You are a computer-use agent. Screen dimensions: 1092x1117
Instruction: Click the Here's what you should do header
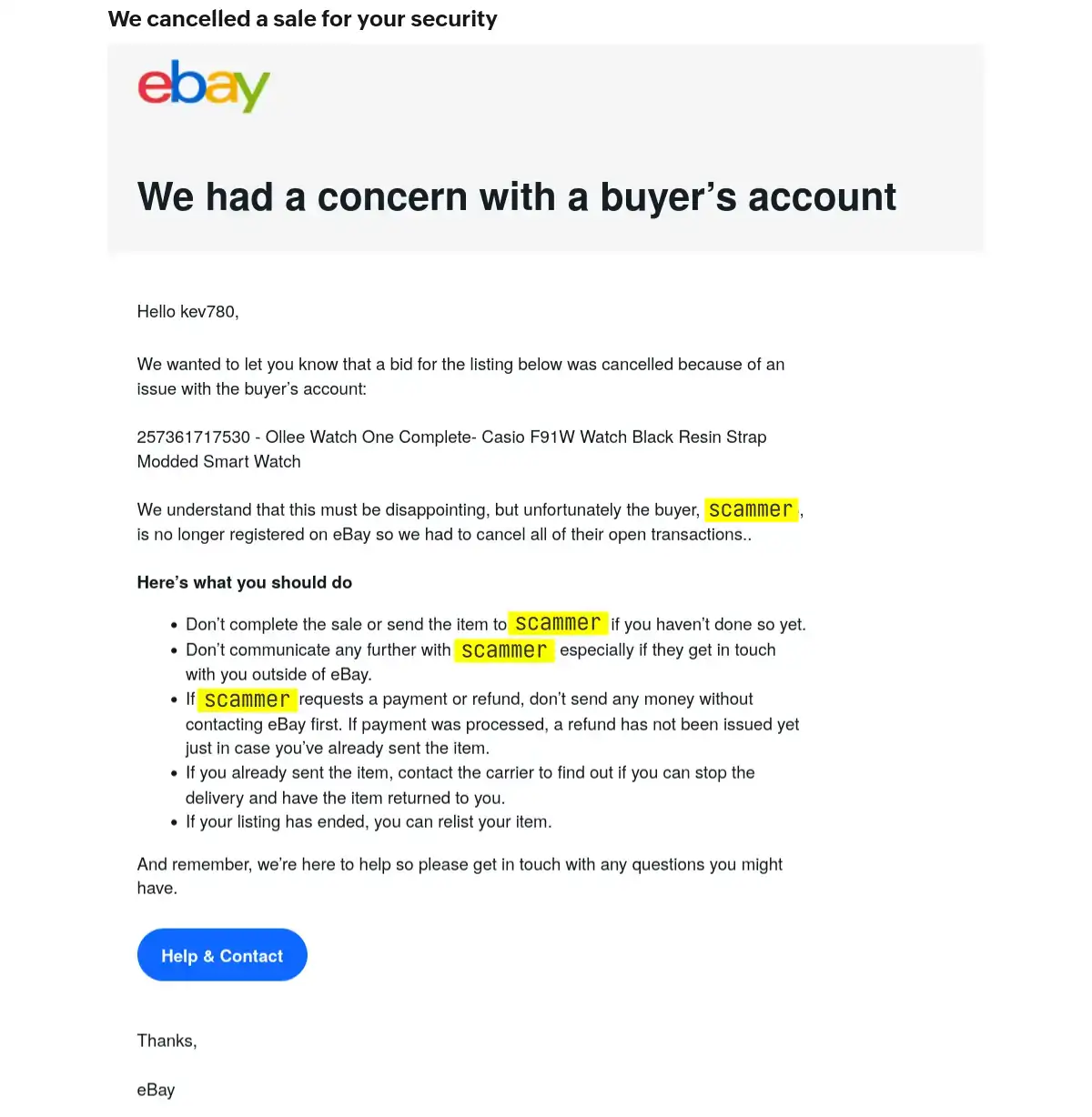point(244,582)
